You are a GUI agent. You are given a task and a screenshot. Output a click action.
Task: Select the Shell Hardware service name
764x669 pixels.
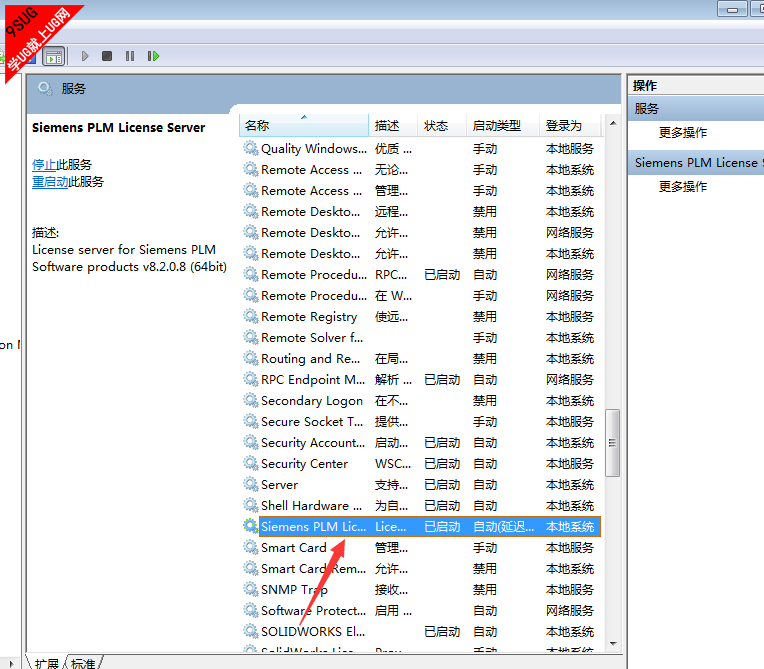point(311,505)
